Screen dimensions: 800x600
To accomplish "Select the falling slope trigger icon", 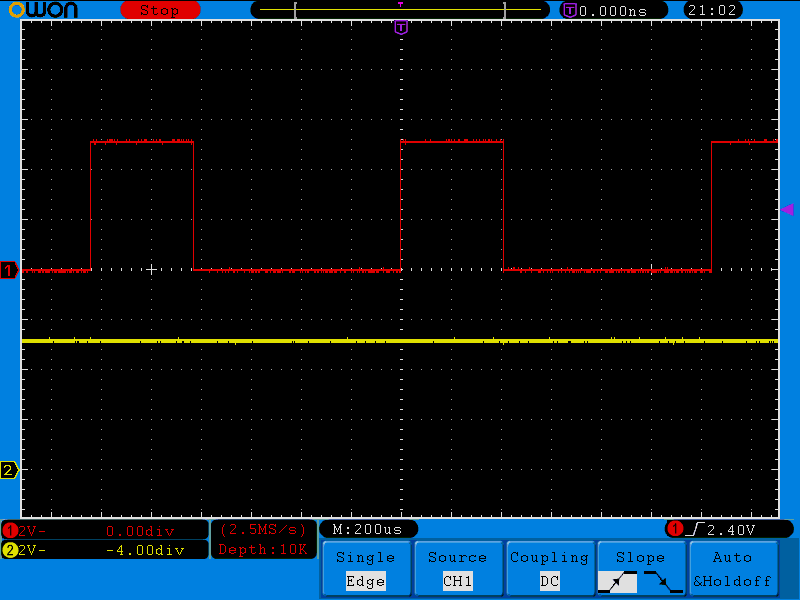I will point(663,582).
